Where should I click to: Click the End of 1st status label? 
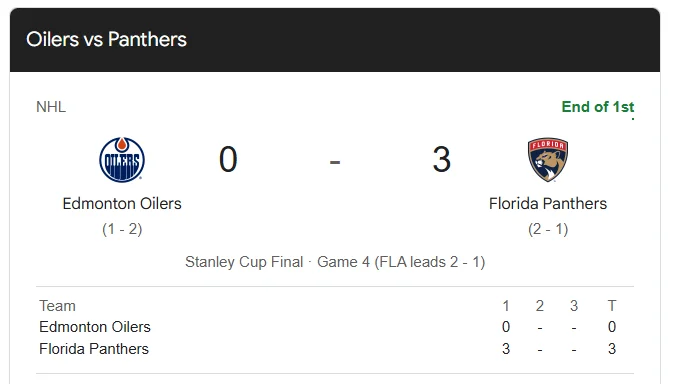point(598,107)
